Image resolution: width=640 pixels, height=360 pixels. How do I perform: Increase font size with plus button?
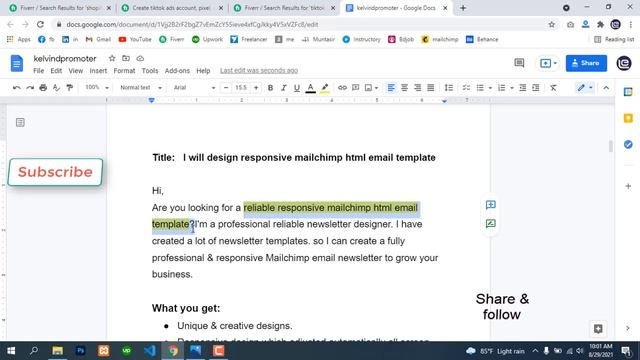pyautogui.click(x=256, y=87)
